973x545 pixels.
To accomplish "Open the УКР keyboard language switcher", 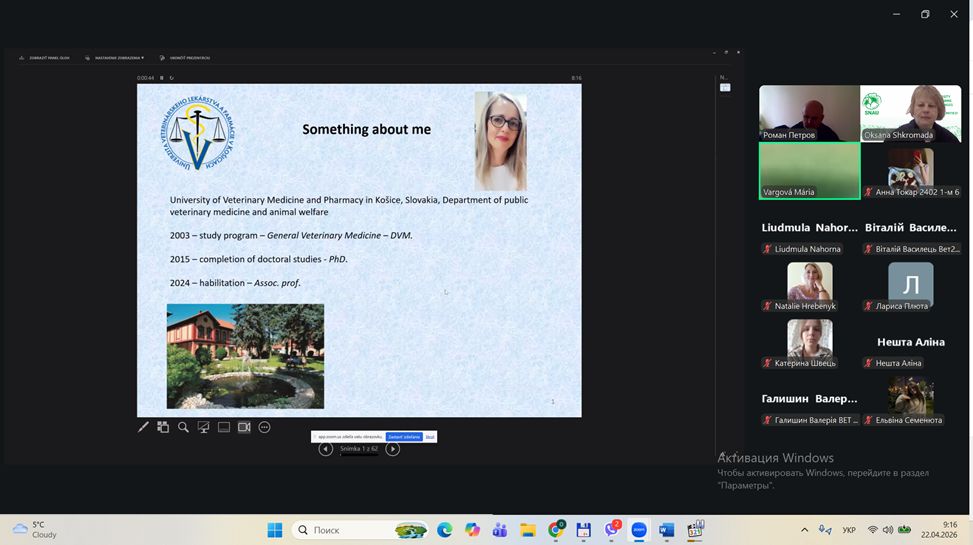I will point(849,530).
